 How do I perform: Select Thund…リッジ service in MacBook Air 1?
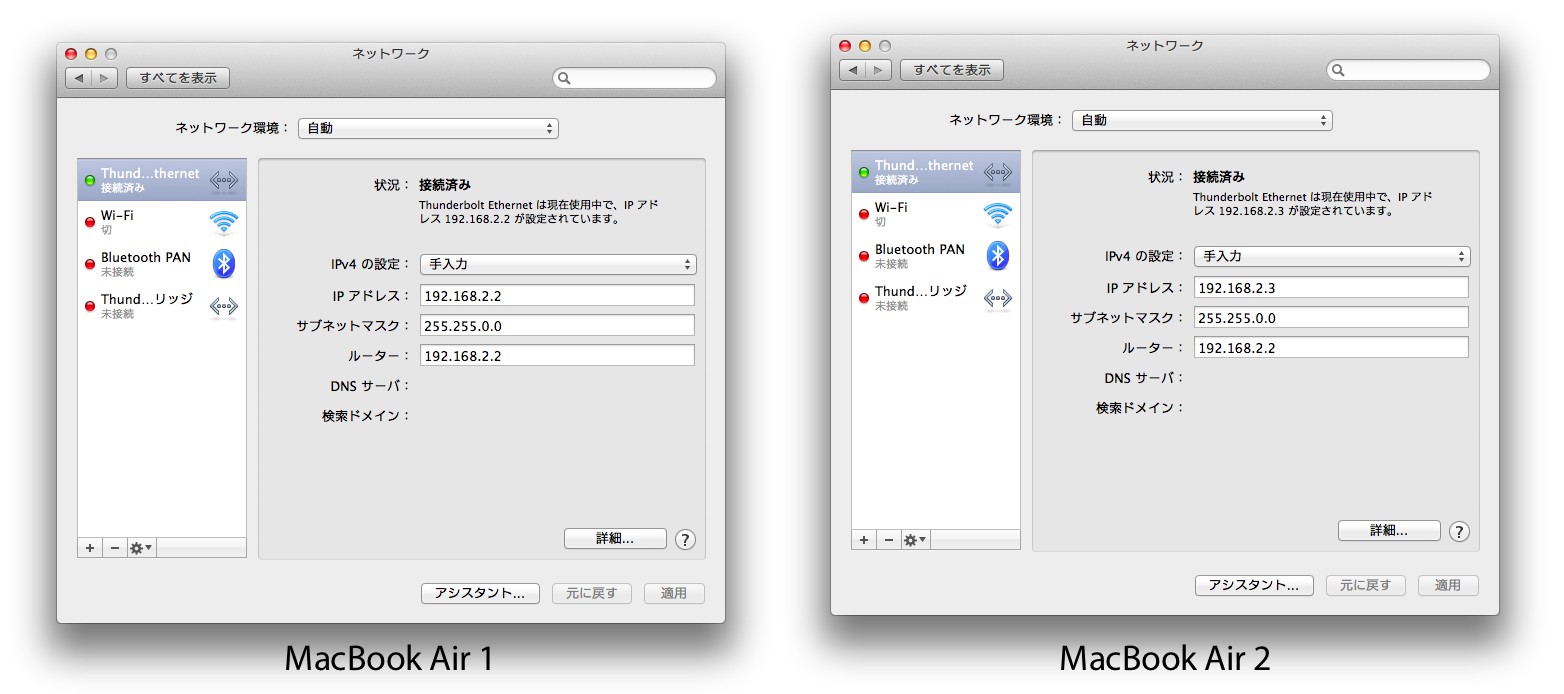point(162,306)
